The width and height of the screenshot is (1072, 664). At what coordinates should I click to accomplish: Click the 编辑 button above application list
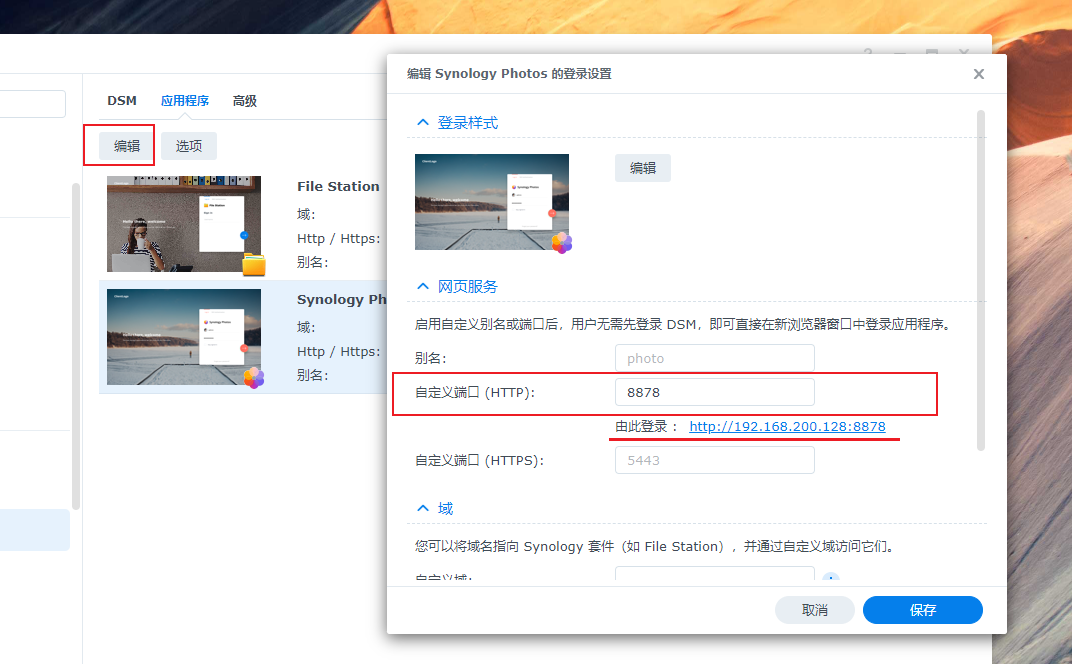pos(126,146)
